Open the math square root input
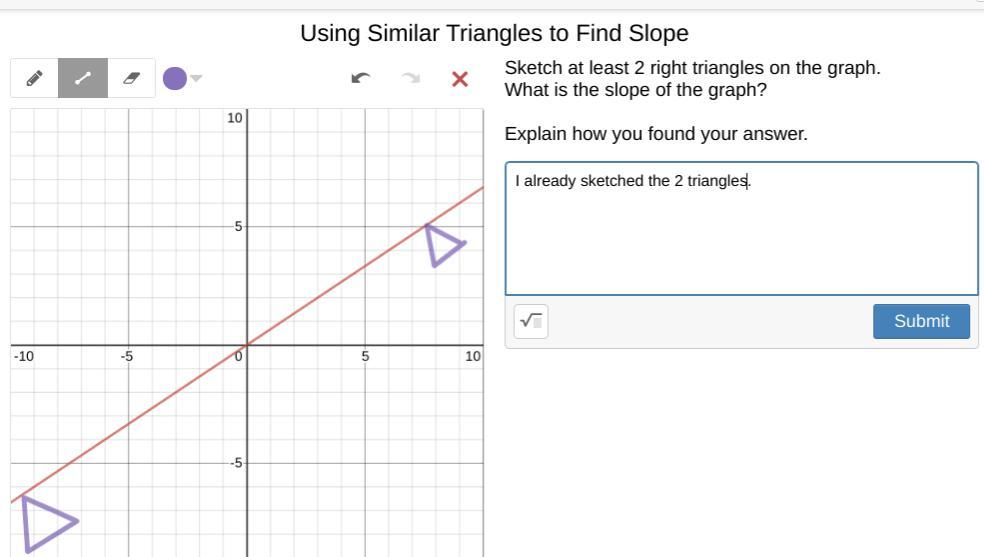This screenshot has height=557, width=984. pos(531,321)
